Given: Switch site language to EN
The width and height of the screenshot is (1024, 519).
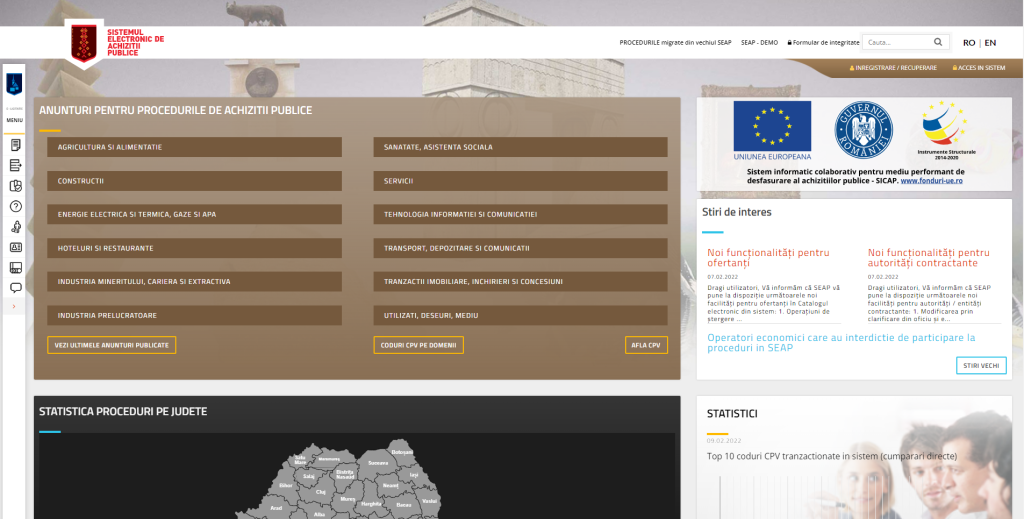Looking at the screenshot, I should pos(990,43).
